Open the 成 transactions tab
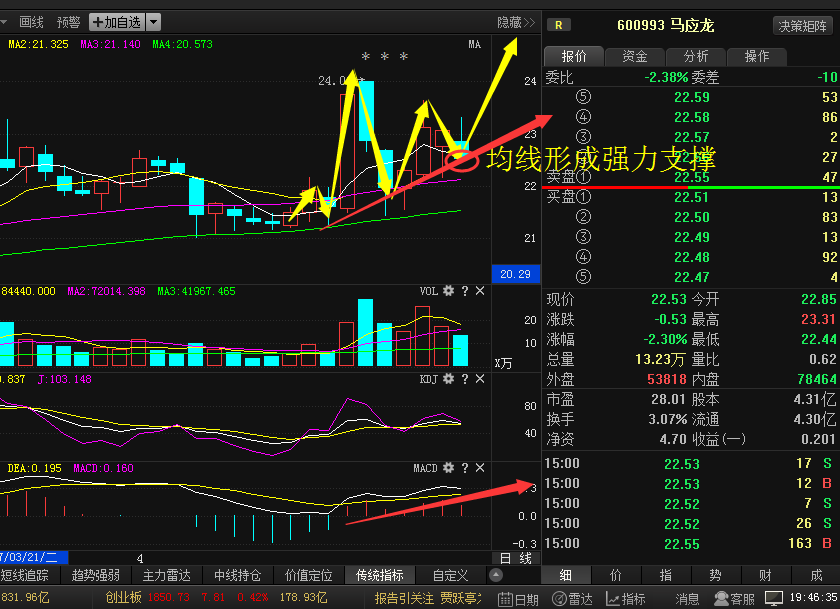Screen dimensions: 840x609 (x=816, y=575)
